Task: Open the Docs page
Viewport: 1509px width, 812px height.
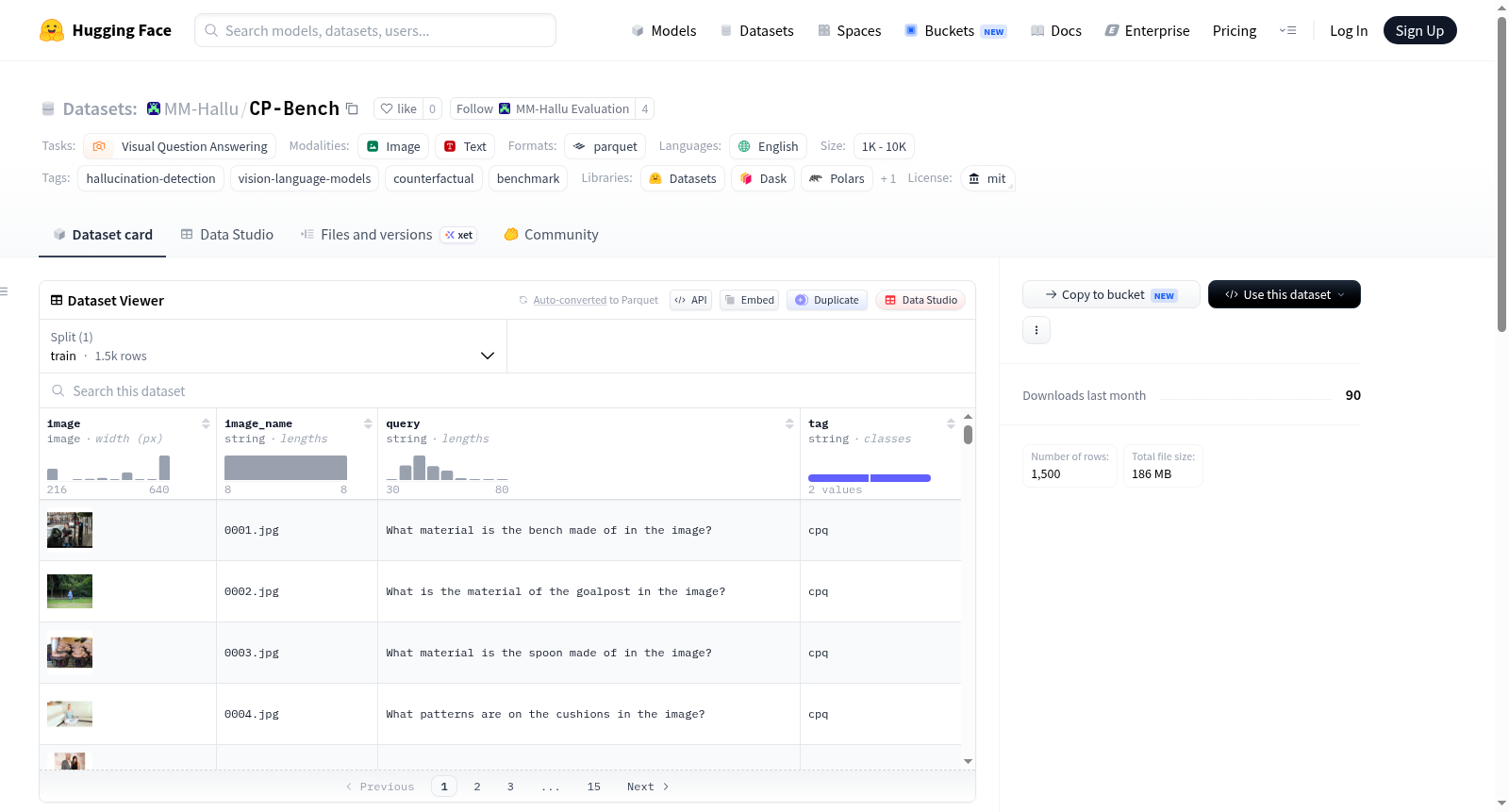Action: pyautogui.click(x=1056, y=30)
